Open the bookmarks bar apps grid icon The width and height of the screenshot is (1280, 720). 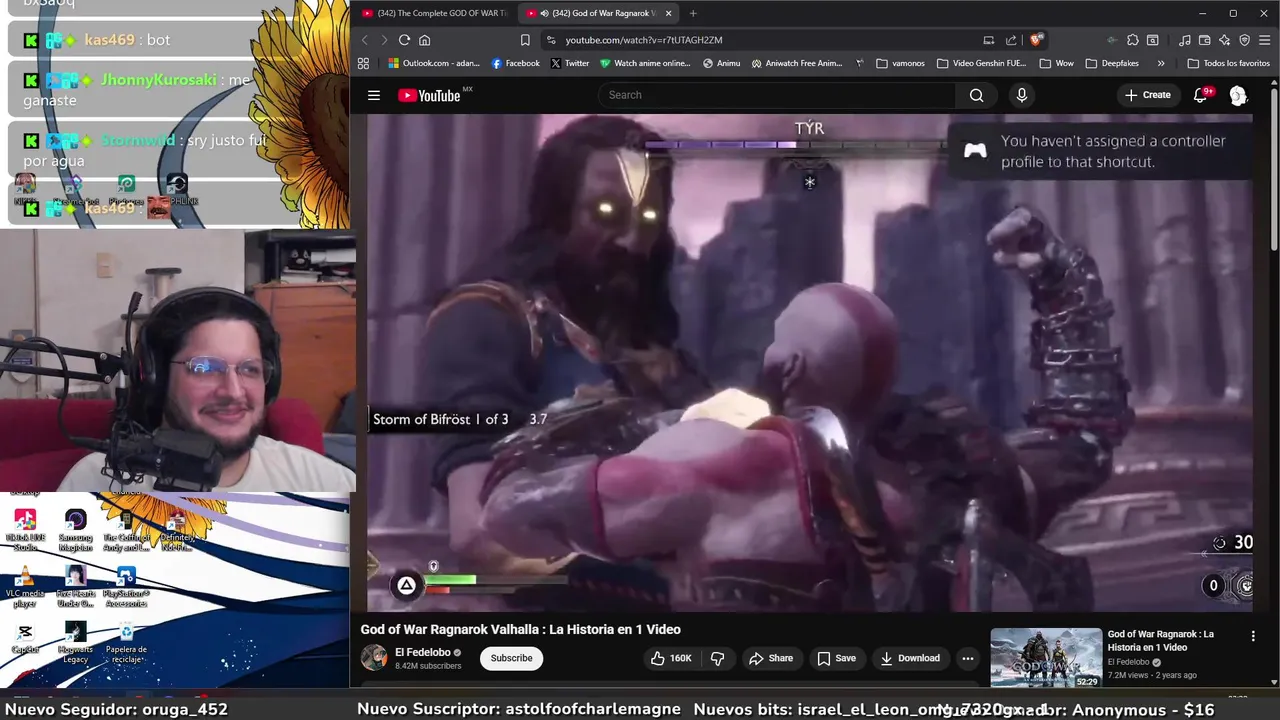click(363, 63)
